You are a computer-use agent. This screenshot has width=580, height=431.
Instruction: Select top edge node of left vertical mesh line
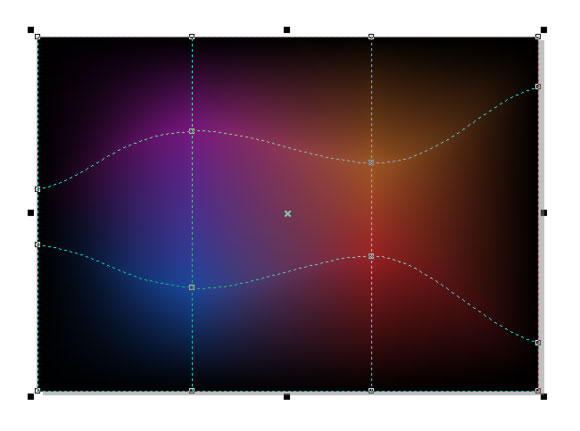point(192,37)
